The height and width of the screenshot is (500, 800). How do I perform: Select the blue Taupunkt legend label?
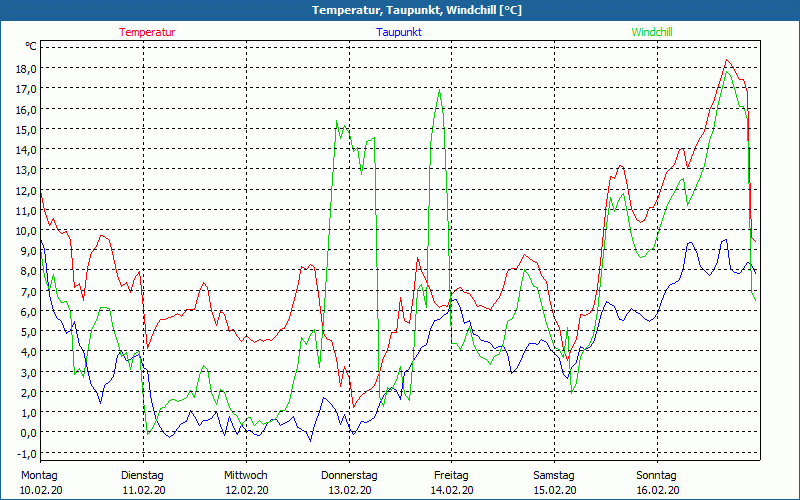point(399,32)
